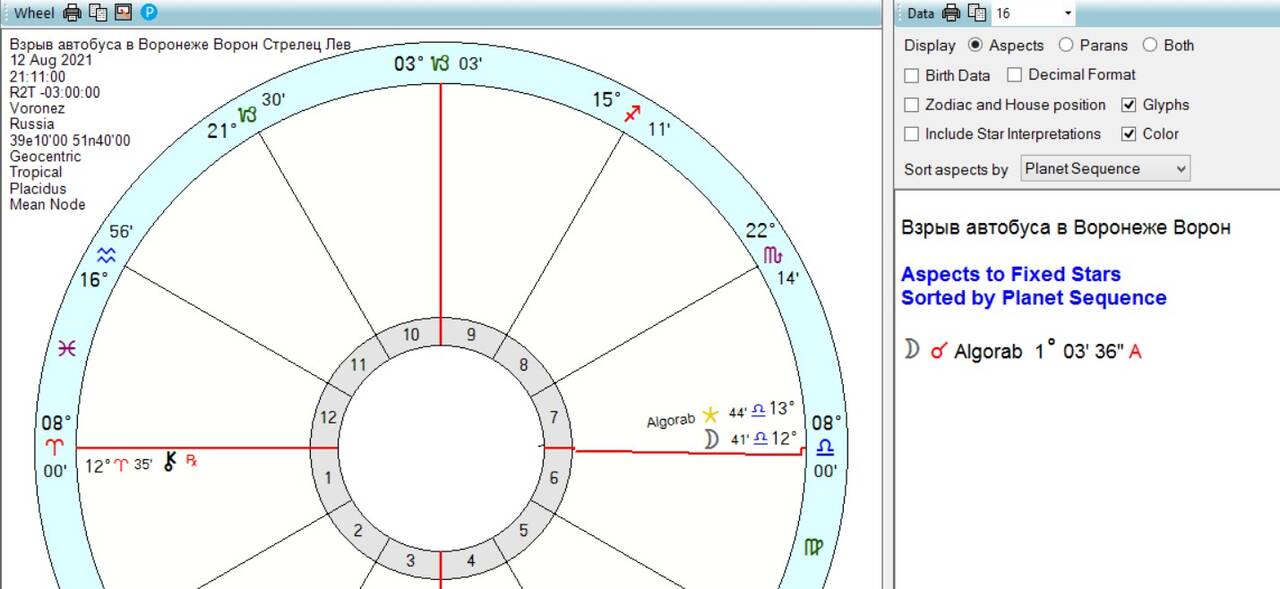Screen dimensions: 1280x589
Task: Click the red conjunction glyph in aspect list
Action: [937, 351]
